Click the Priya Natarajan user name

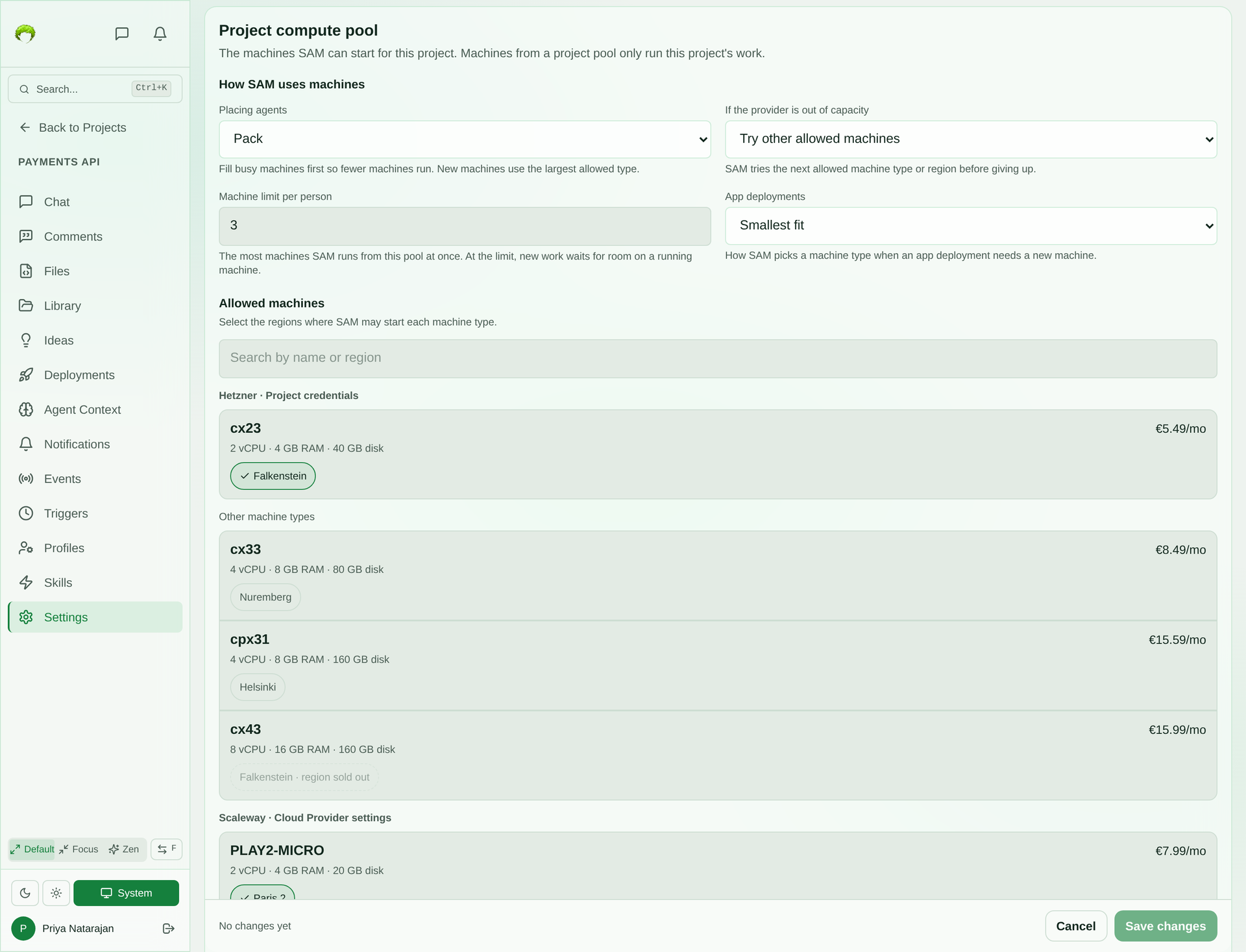pos(78,929)
